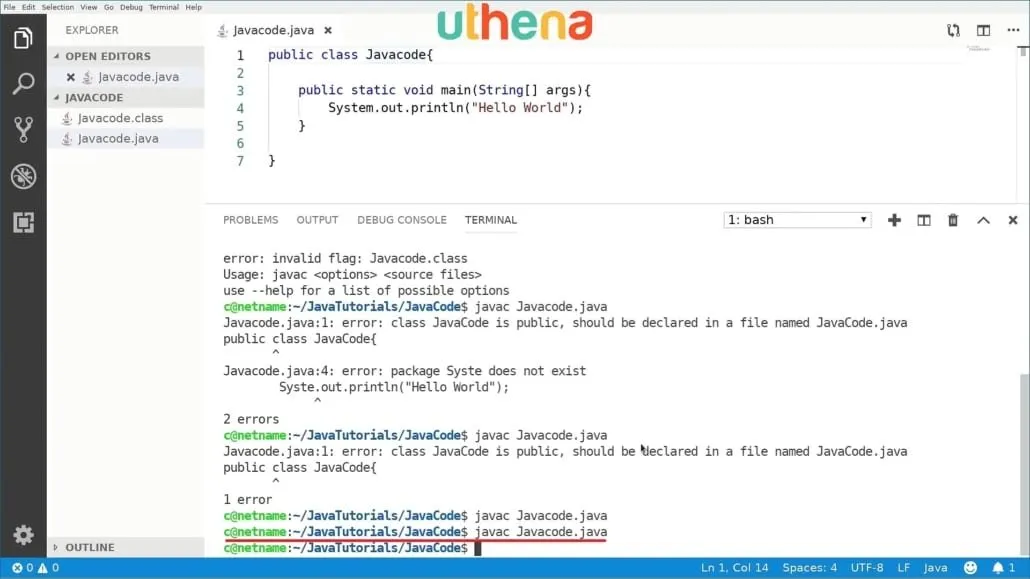The height and width of the screenshot is (579, 1030).
Task: Open notifications bell in status bar
Action: click(x=1003, y=568)
